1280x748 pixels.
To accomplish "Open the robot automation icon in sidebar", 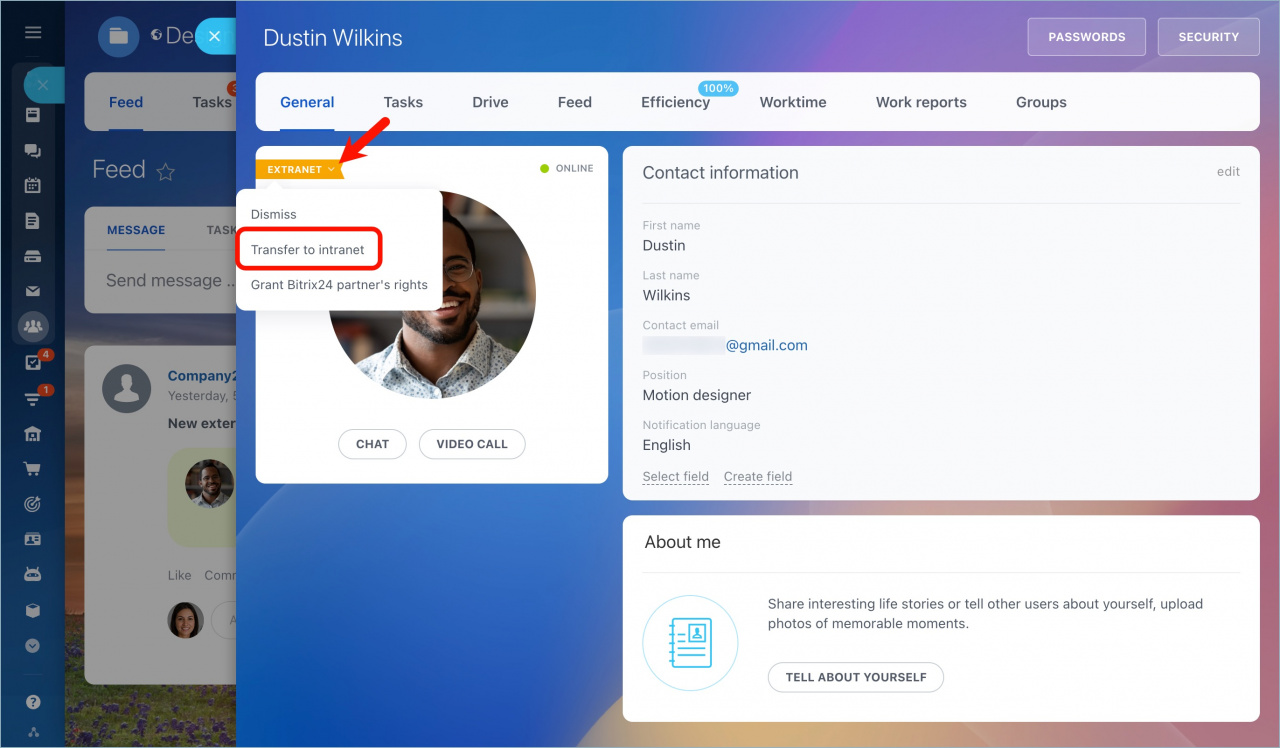I will click(x=33, y=575).
